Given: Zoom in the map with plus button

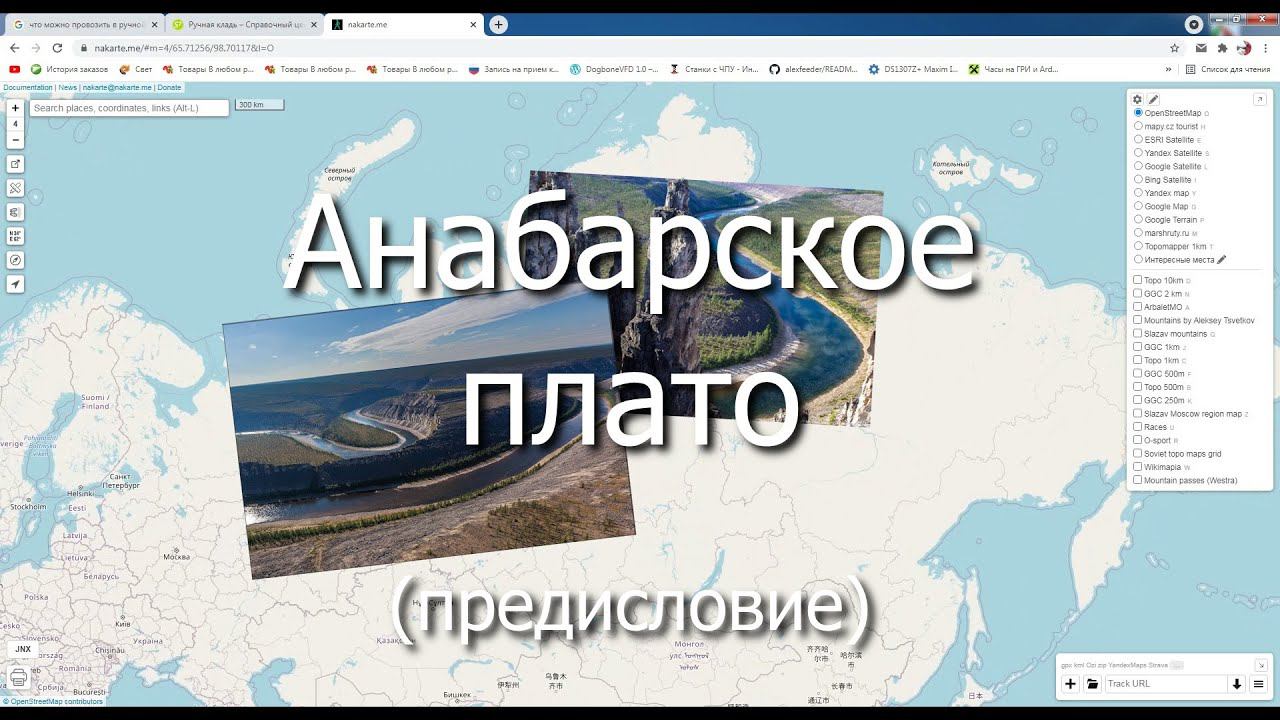Looking at the screenshot, I should click(x=16, y=108).
